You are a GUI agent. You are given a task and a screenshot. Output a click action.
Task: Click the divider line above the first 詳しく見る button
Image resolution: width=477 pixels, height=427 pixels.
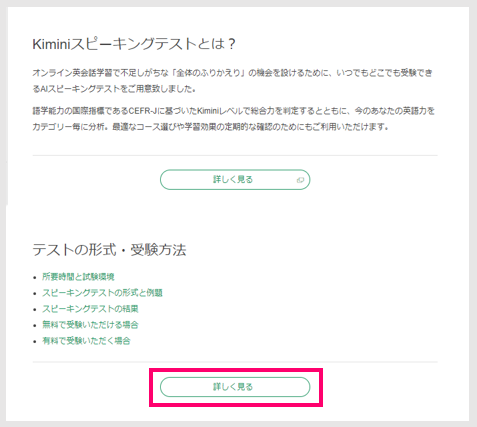[235, 155]
